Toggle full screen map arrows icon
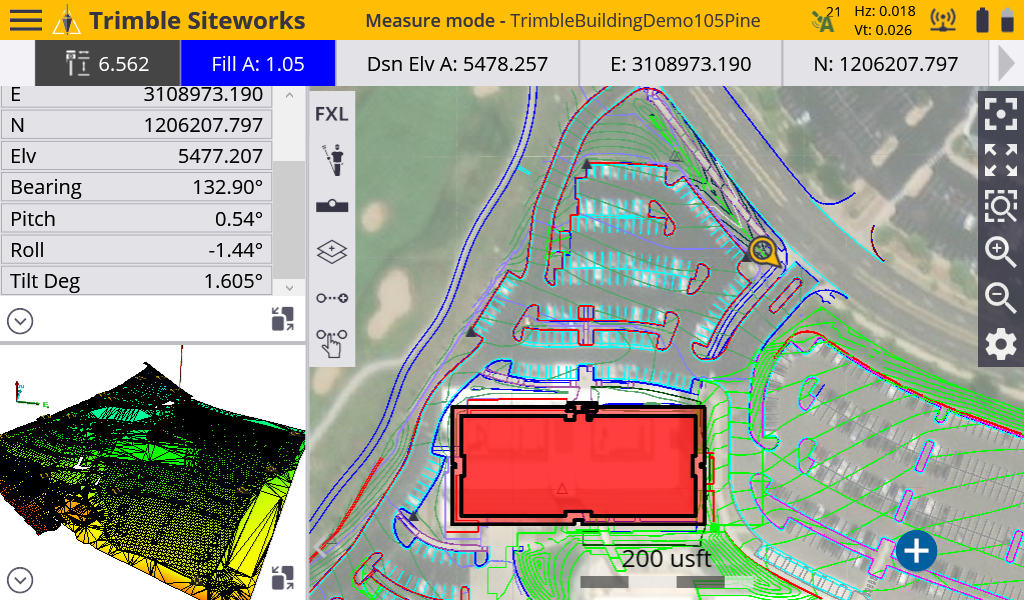Image resolution: width=1024 pixels, height=600 pixels. pos(1000,161)
